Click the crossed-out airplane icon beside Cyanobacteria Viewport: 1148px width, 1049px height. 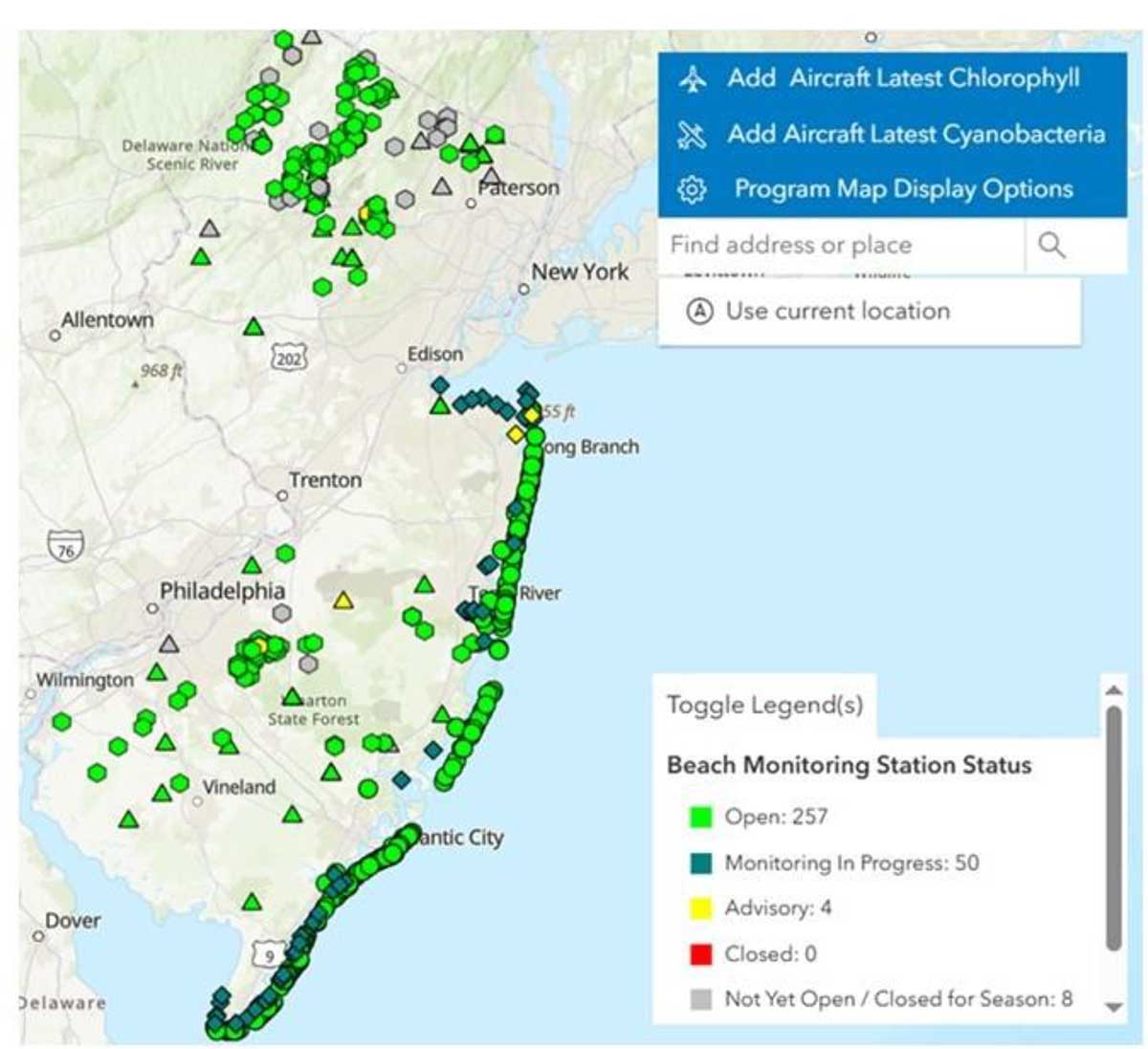(x=692, y=135)
